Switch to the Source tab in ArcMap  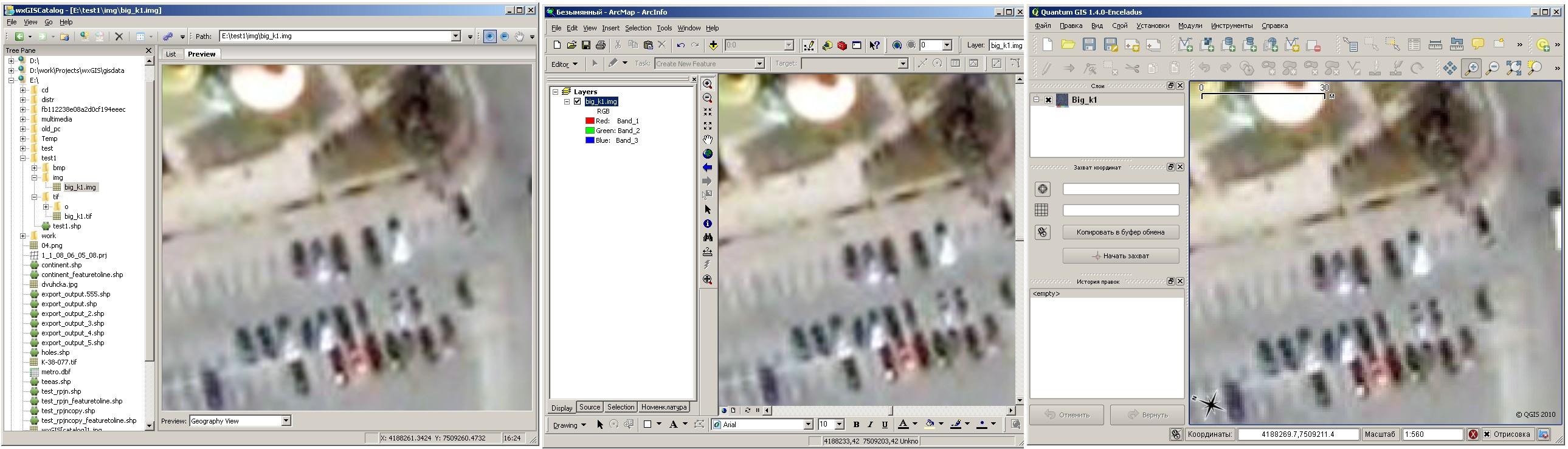589,407
